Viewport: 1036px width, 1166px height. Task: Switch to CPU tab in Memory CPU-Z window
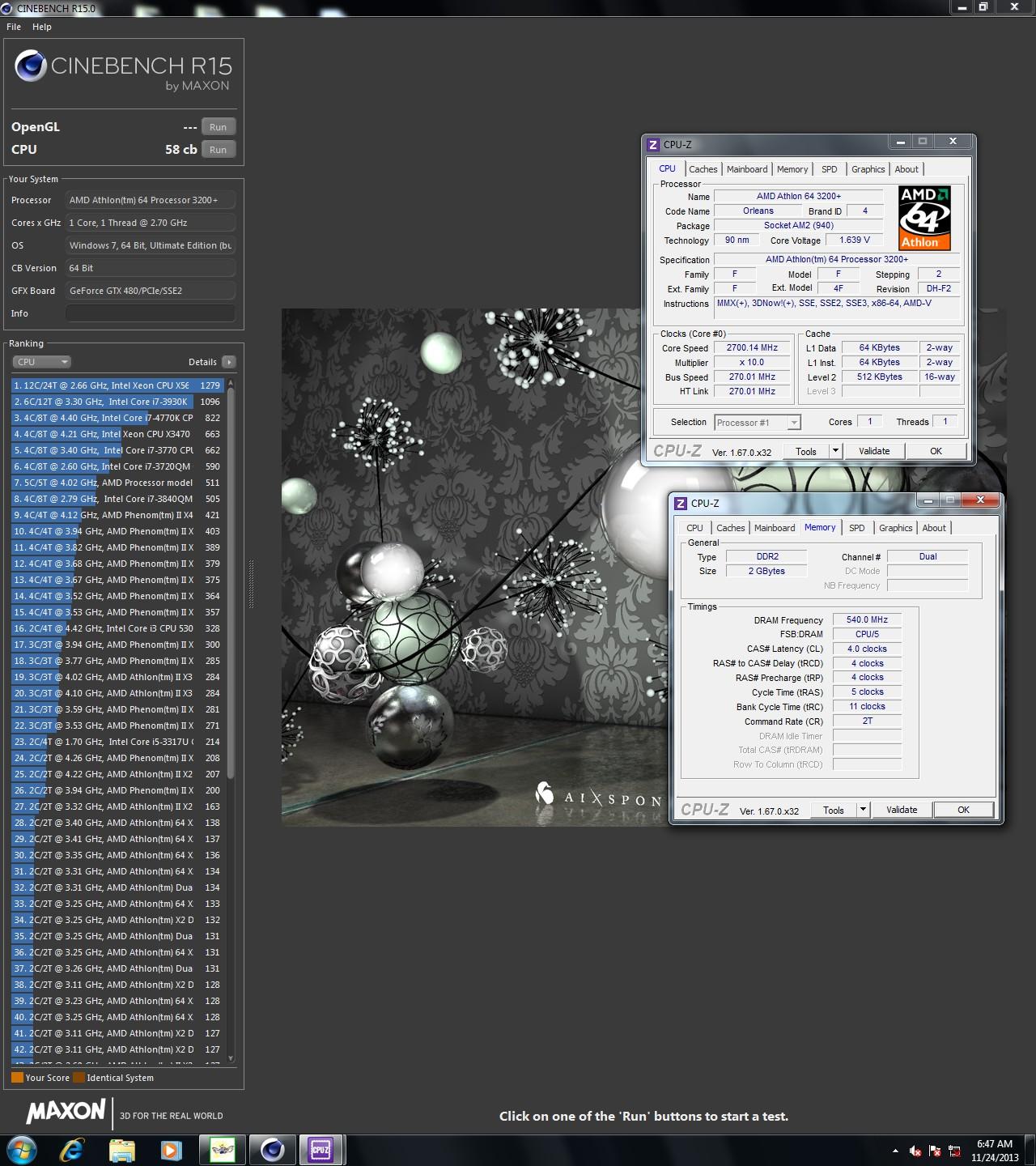[694, 528]
